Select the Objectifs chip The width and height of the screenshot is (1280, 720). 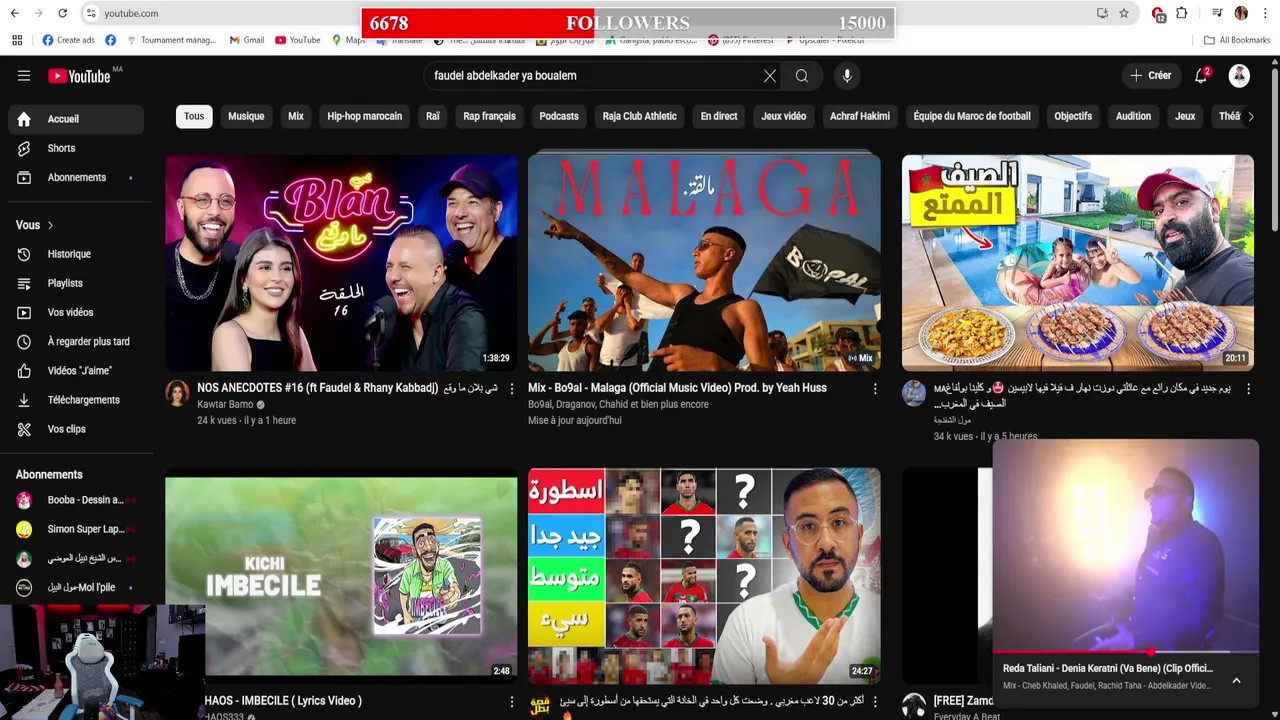coord(1073,116)
